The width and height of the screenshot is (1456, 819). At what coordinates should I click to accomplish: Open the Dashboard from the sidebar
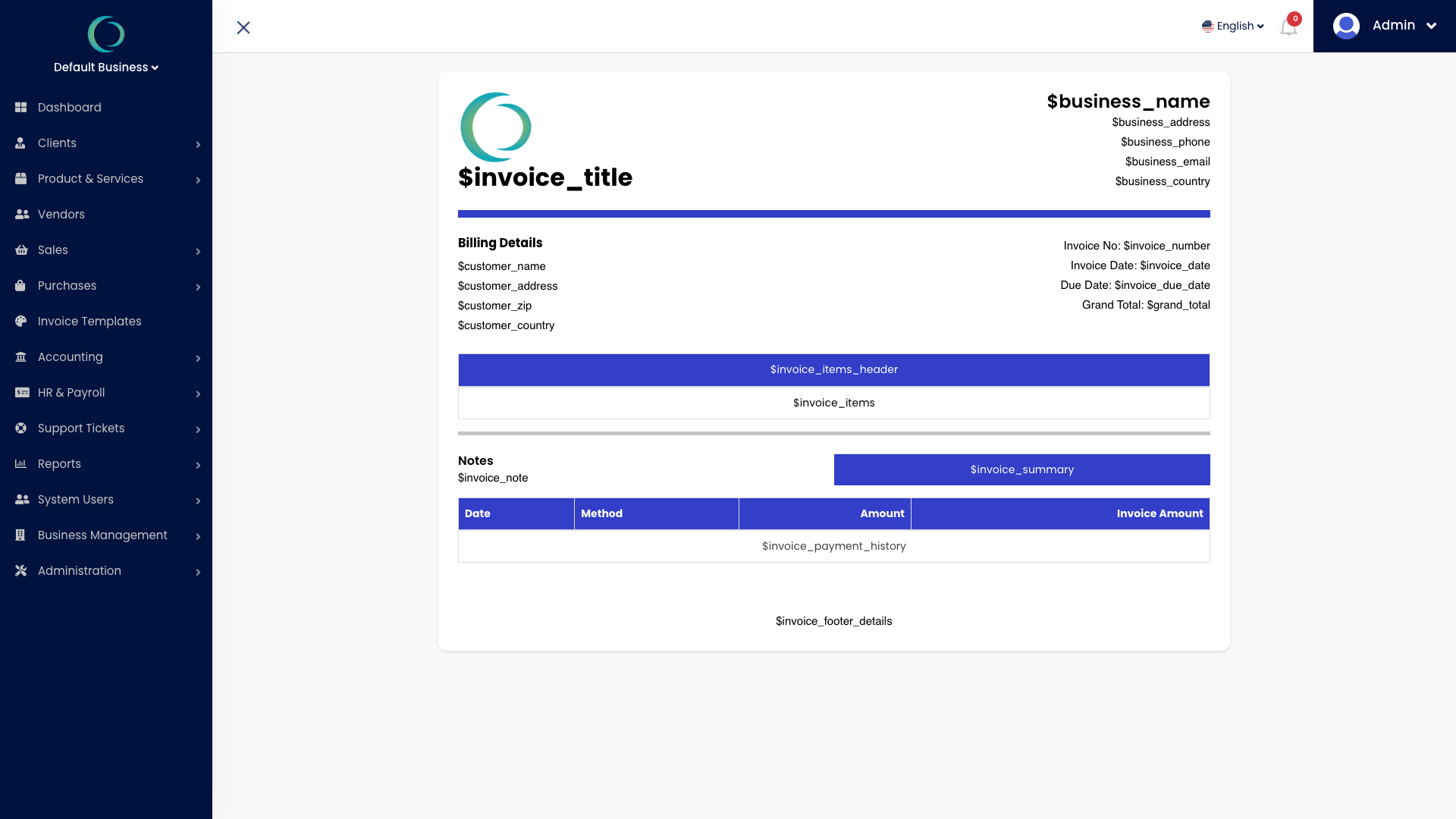pyautogui.click(x=70, y=107)
